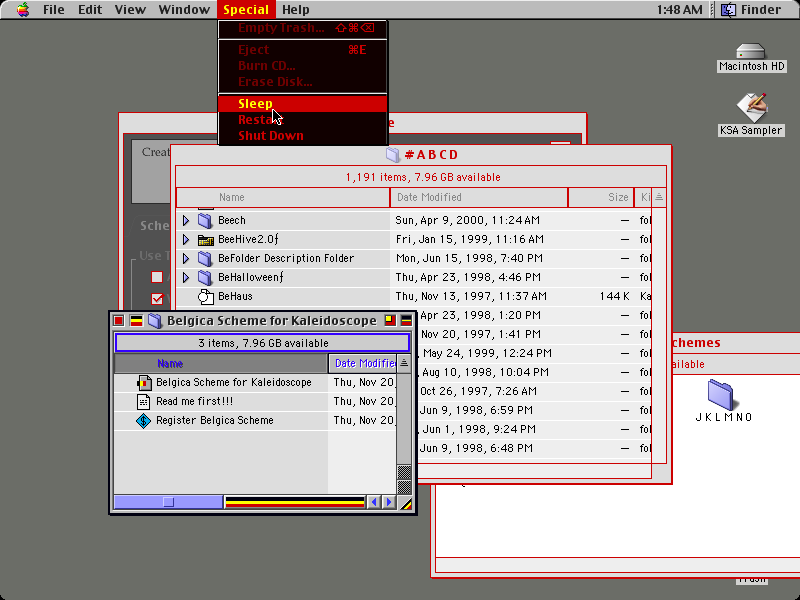
Task: Click left scroll arrow in Belgica window
Action: 373,503
